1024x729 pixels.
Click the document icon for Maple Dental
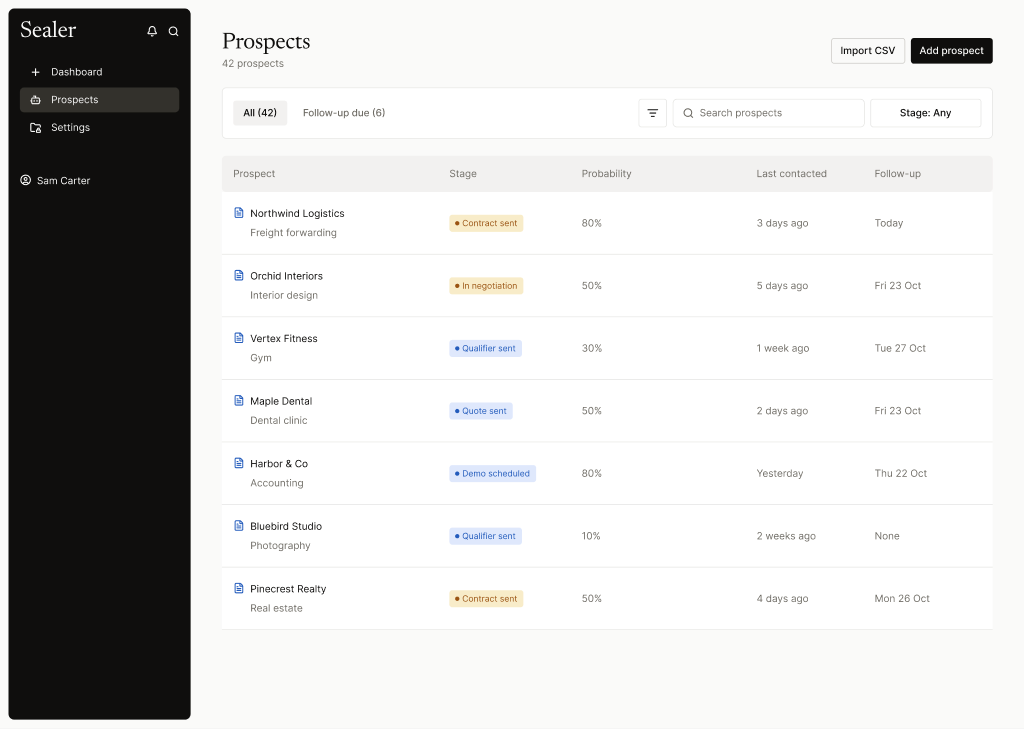pyautogui.click(x=239, y=400)
